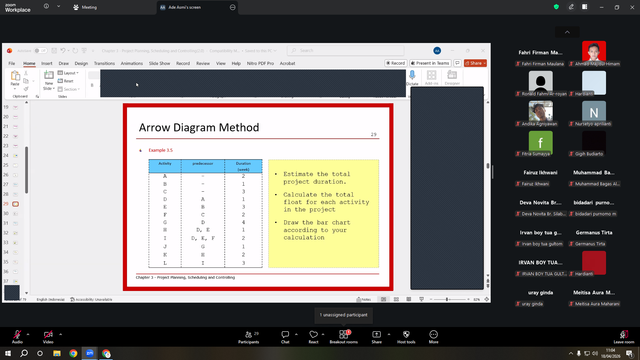Image resolution: width=640 pixels, height=360 pixels.
Task: Click the PowerPoint search box
Action: click(345, 51)
